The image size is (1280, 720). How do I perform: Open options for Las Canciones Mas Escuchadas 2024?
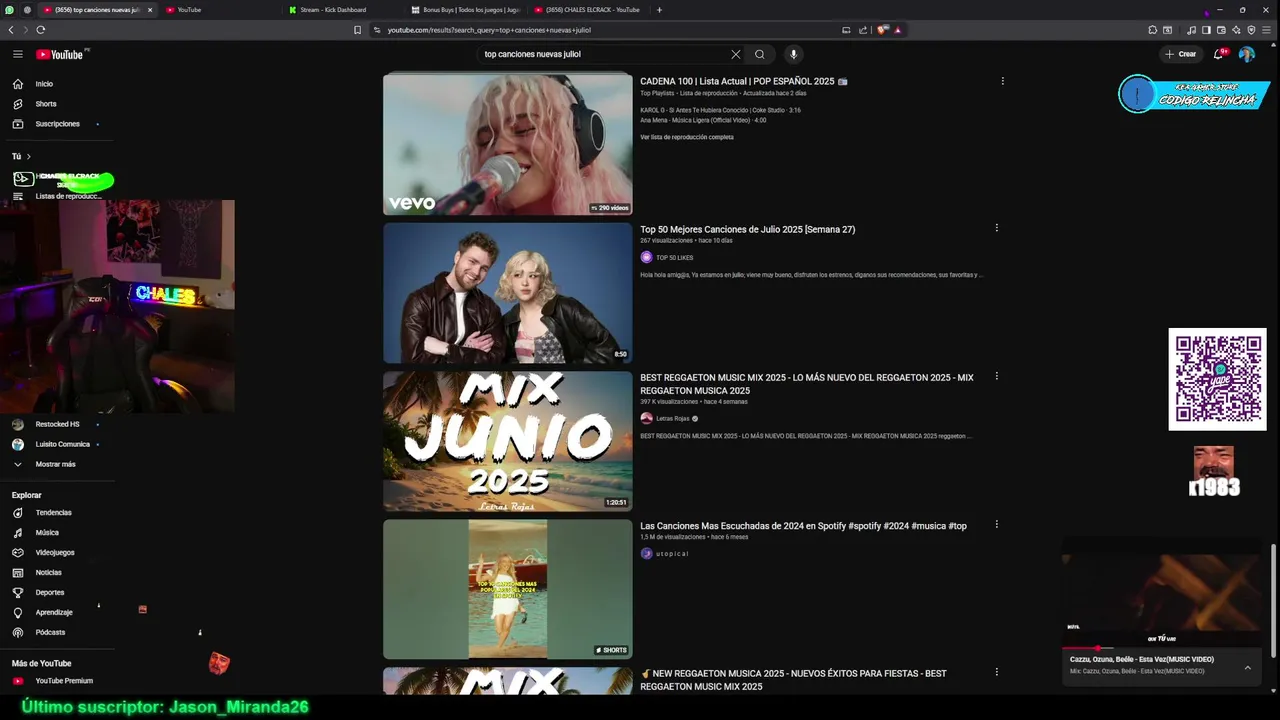(x=996, y=525)
